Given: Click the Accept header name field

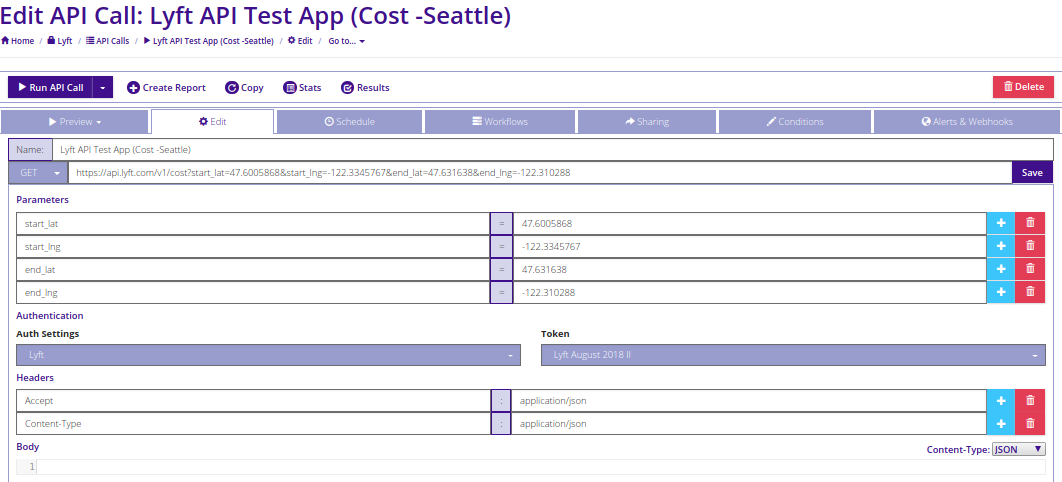Looking at the screenshot, I should pos(253,401).
